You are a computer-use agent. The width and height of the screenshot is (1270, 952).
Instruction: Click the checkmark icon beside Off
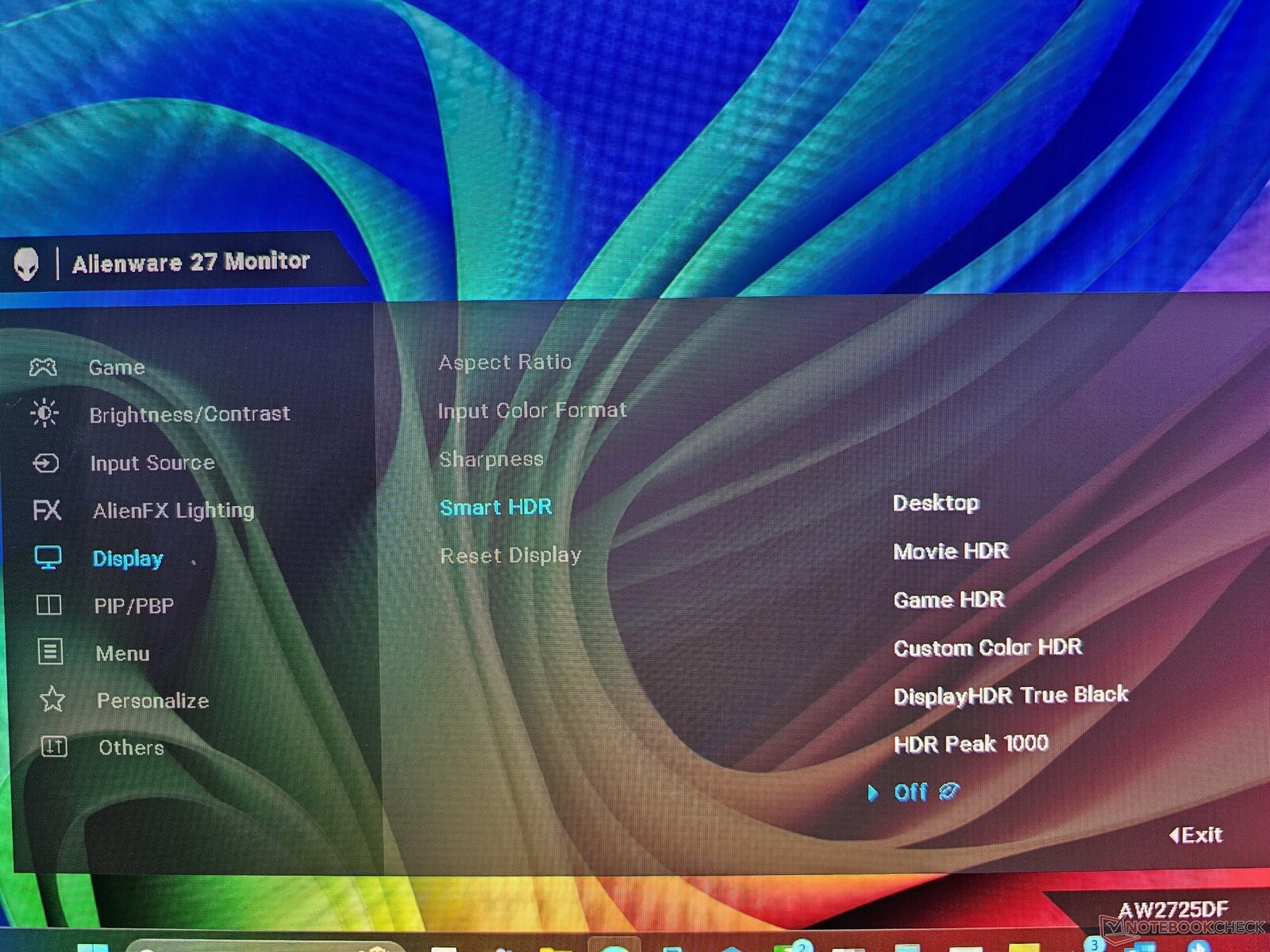[949, 791]
